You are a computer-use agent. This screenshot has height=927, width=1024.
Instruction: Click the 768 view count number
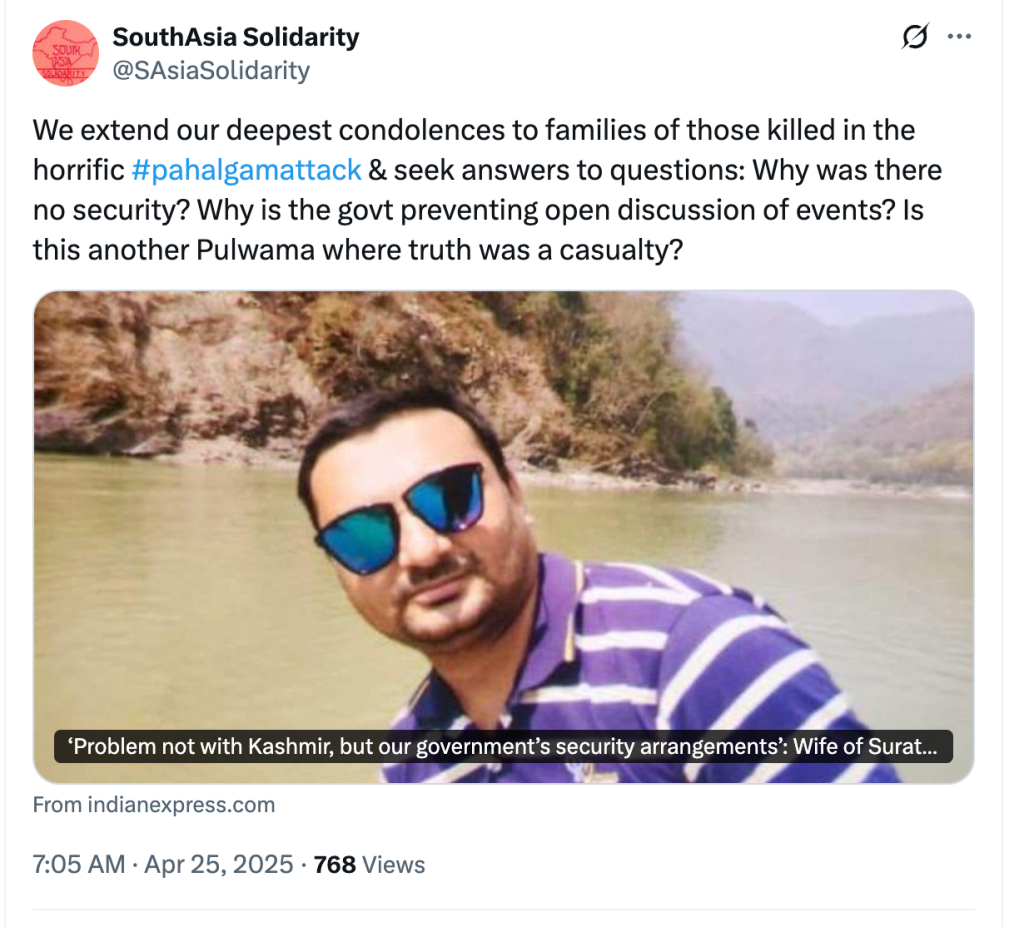[335, 864]
